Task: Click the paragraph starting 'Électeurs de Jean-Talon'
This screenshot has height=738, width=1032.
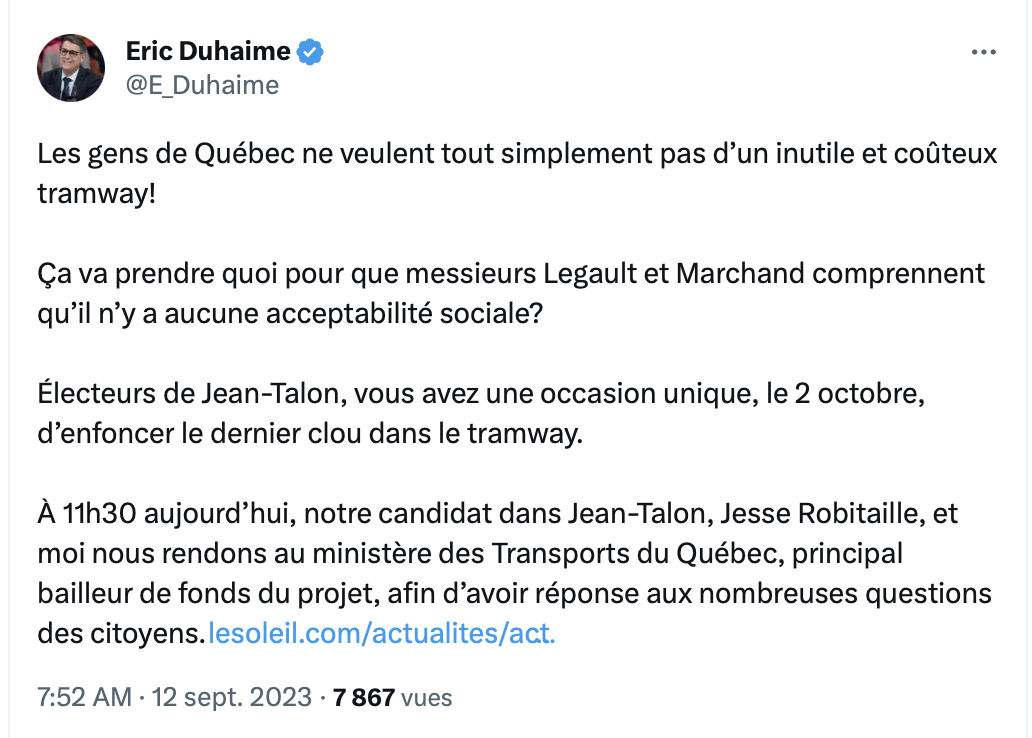Action: click(x=481, y=413)
